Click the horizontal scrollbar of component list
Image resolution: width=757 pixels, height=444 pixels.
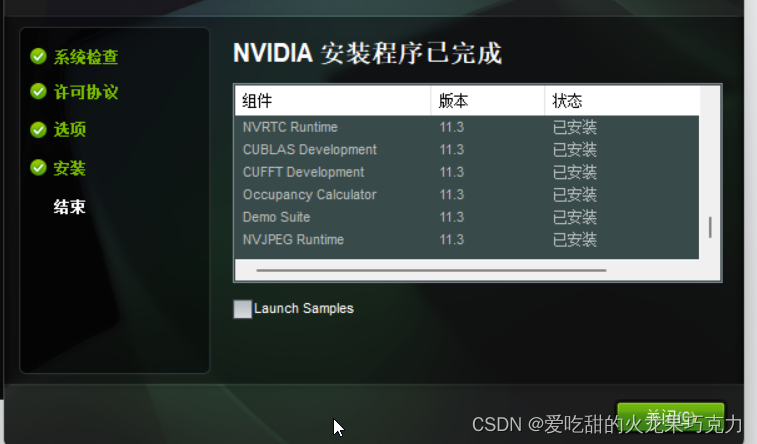431,270
